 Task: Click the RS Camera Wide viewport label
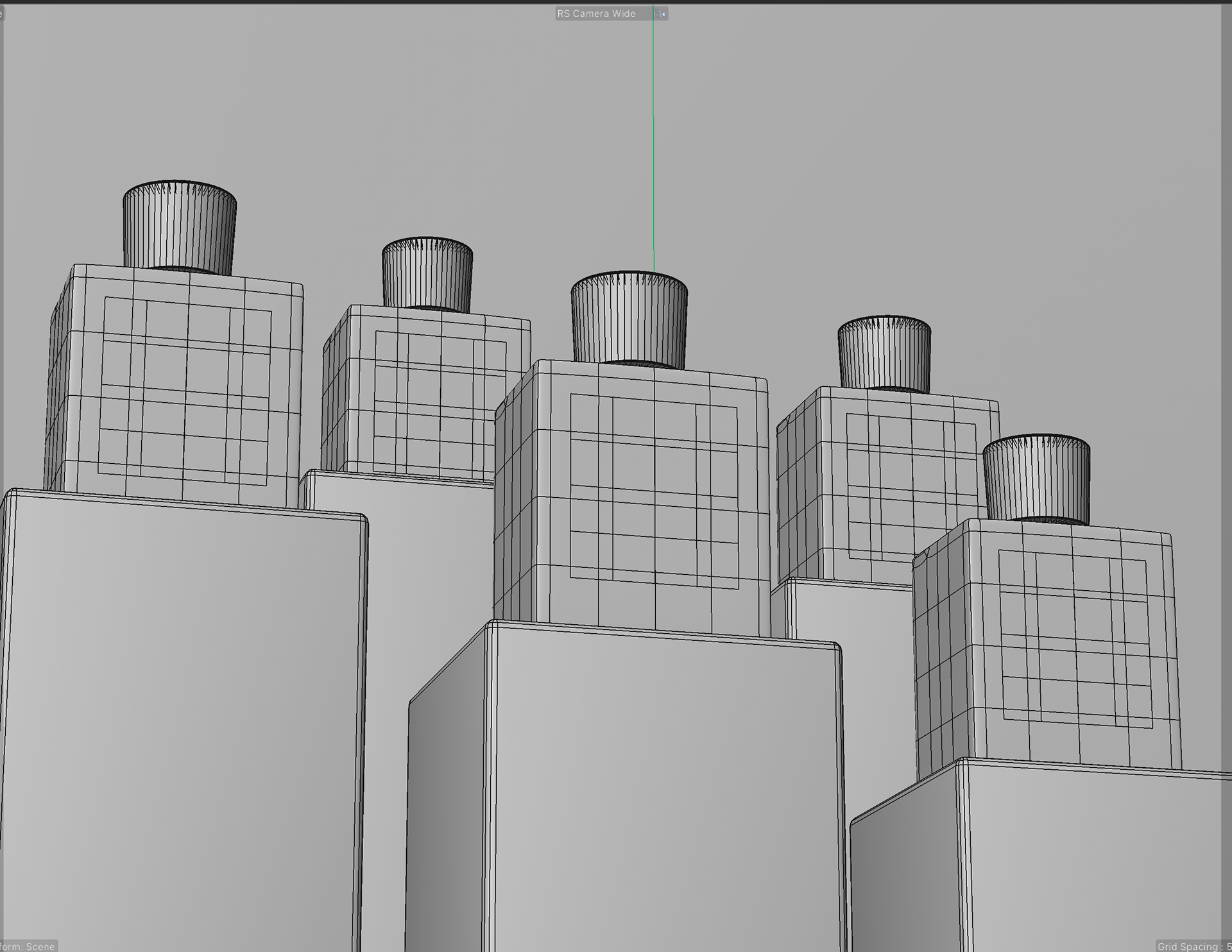[596, 13]
